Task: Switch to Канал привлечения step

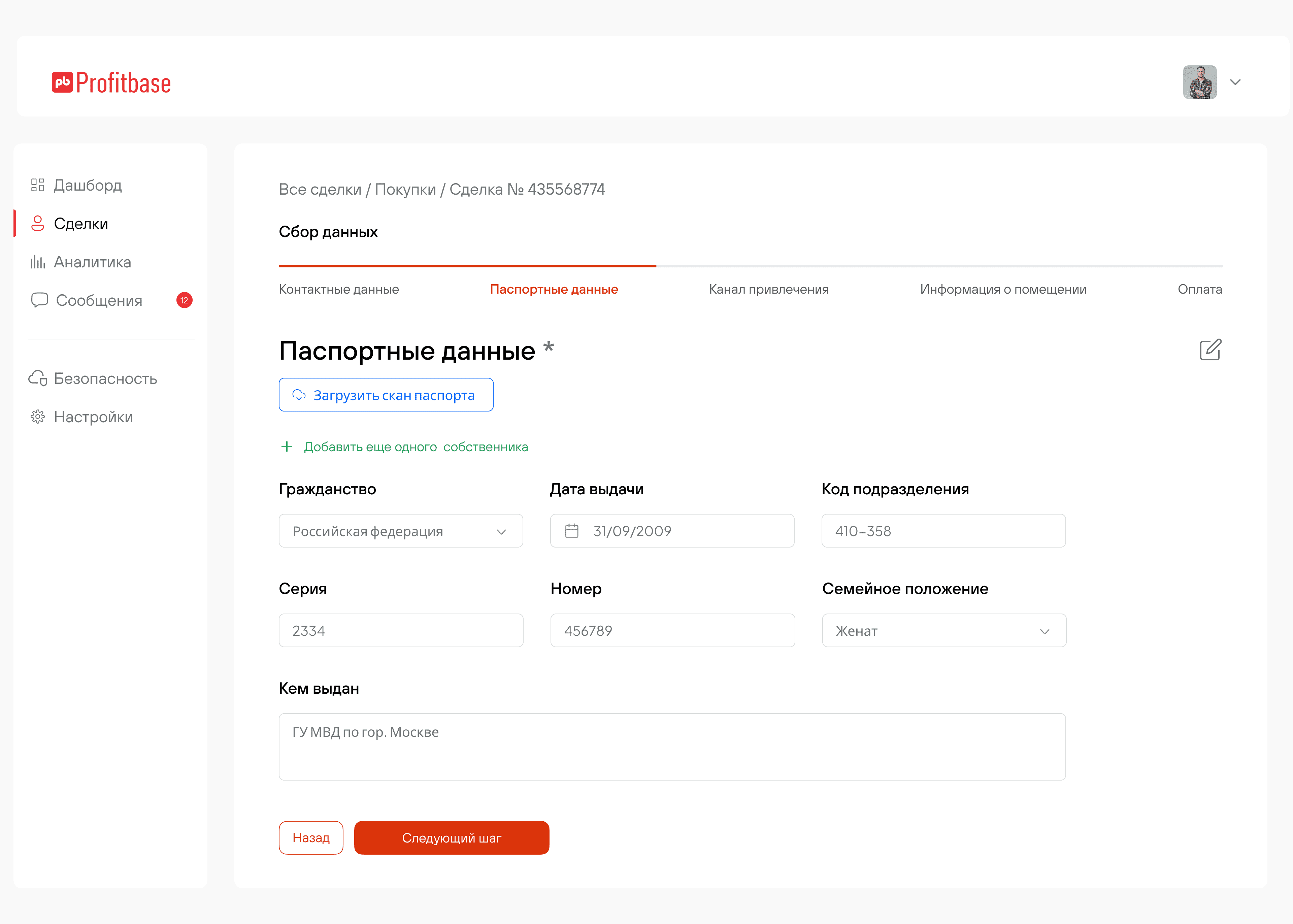Action: [x=768, y=290]
